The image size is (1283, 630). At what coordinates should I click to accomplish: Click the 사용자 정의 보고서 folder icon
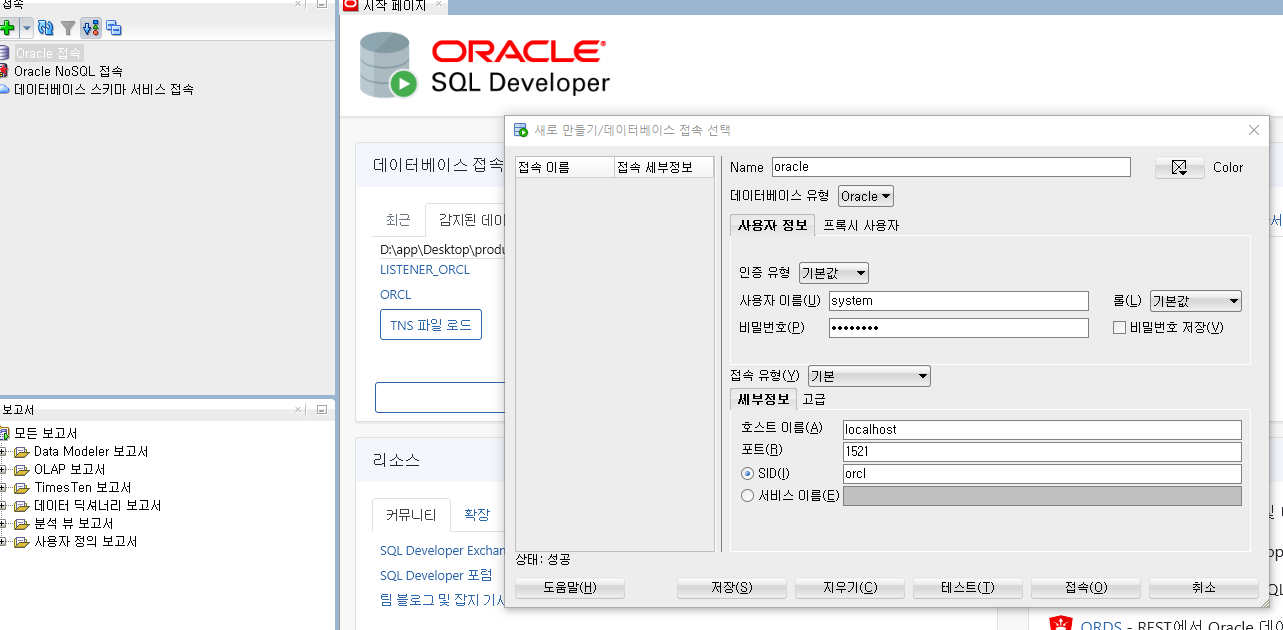[22, 542]
